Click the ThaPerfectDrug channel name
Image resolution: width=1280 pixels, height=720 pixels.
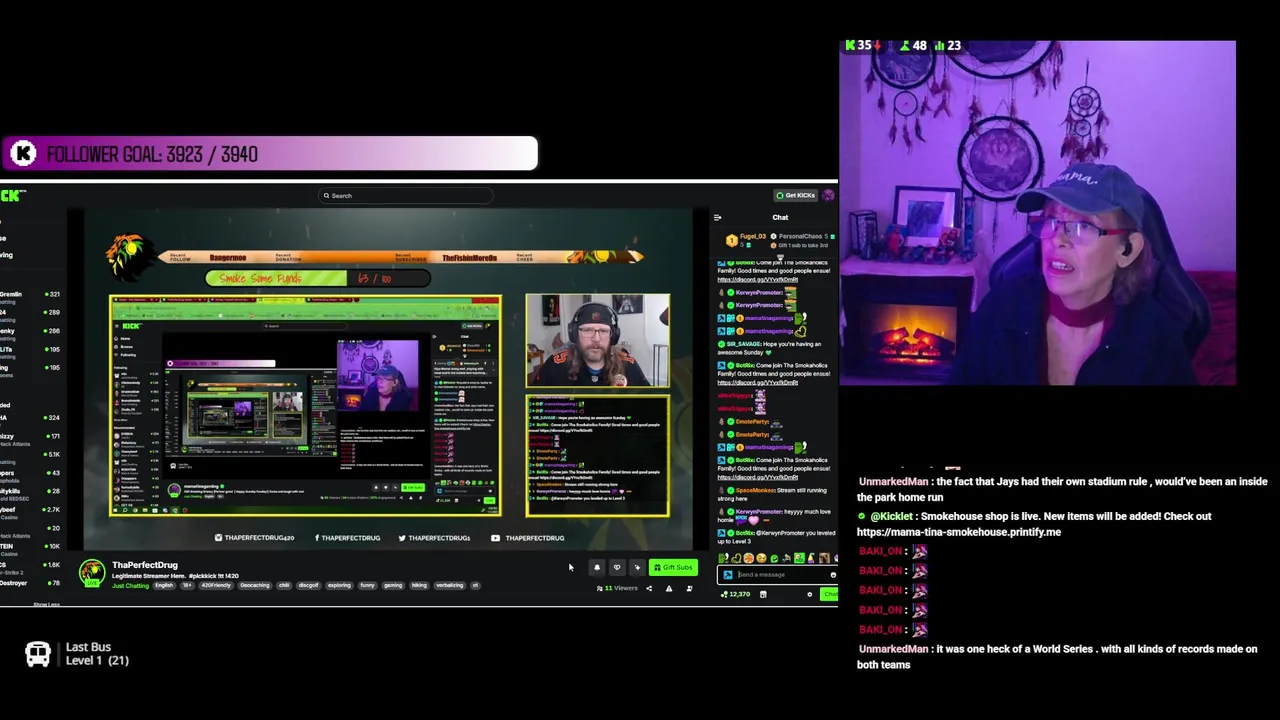point(145,565)
